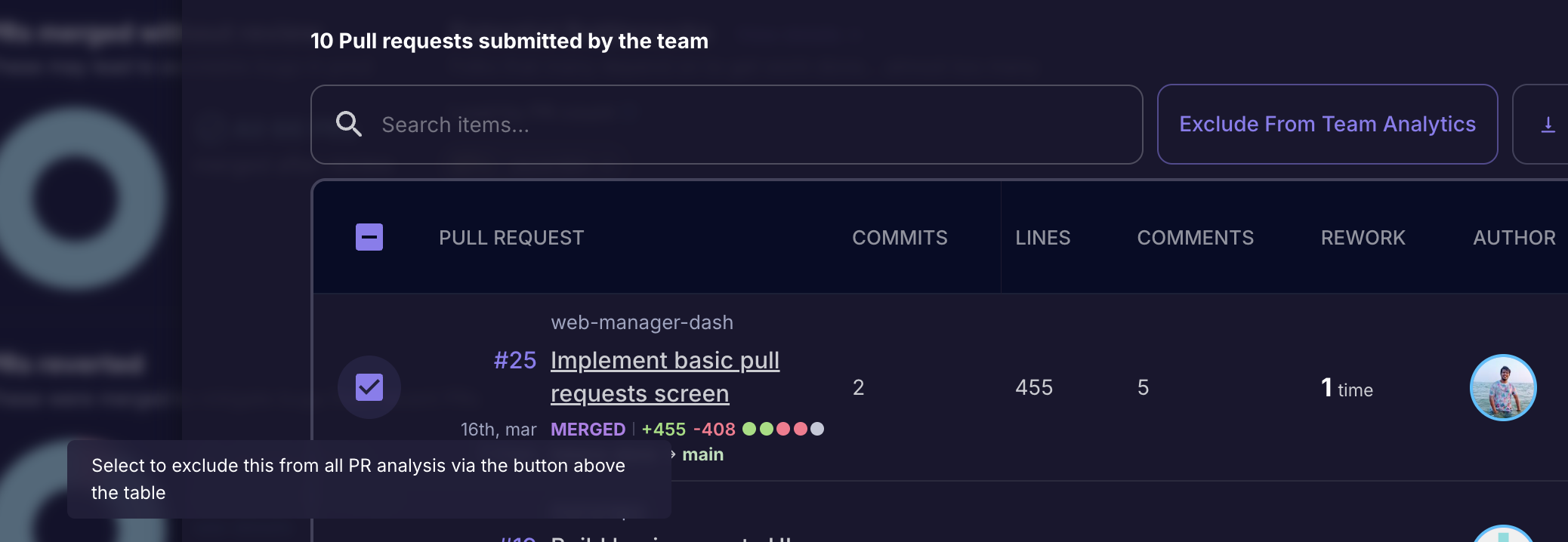Click Exclude From Team Analytics button

coord(1327,125)
